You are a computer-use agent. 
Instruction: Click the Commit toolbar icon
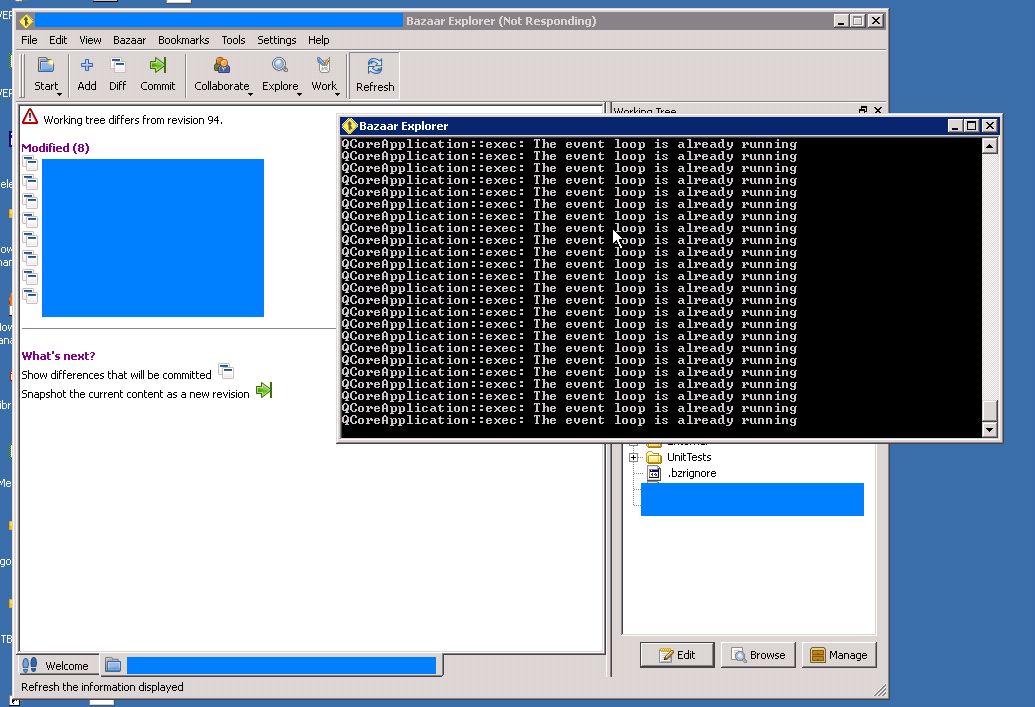coord(158,66)
